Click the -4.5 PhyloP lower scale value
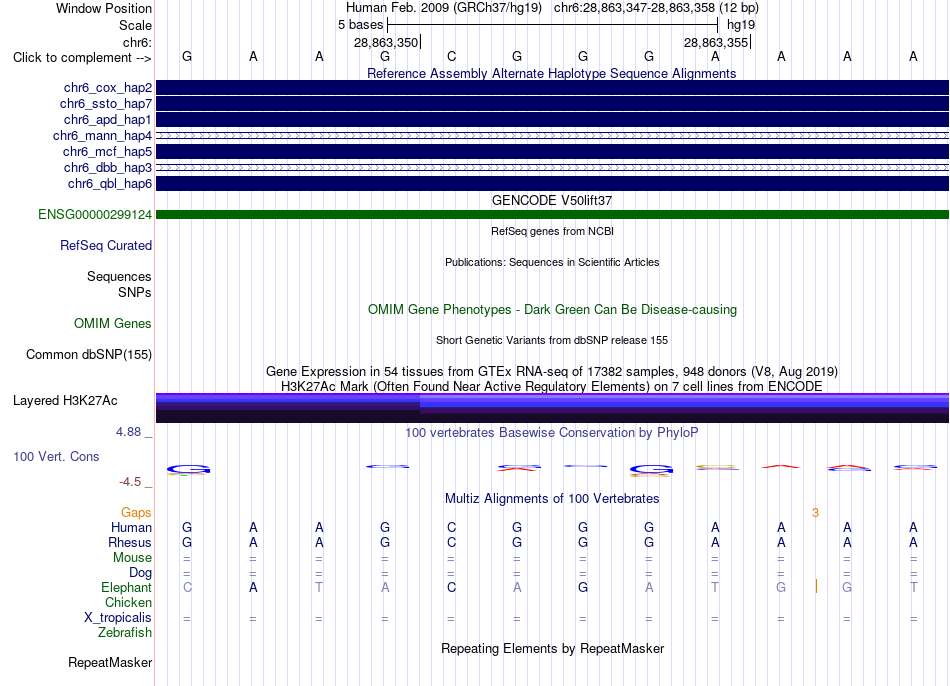 pyautogui.click(x=130, y=482)
